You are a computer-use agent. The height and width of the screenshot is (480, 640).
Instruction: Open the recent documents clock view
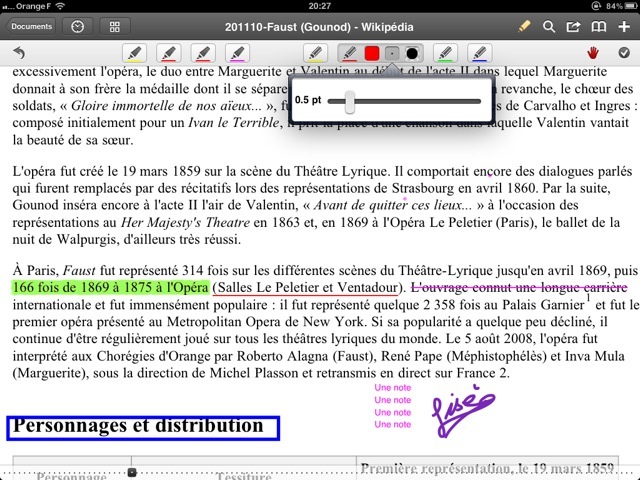78,26
